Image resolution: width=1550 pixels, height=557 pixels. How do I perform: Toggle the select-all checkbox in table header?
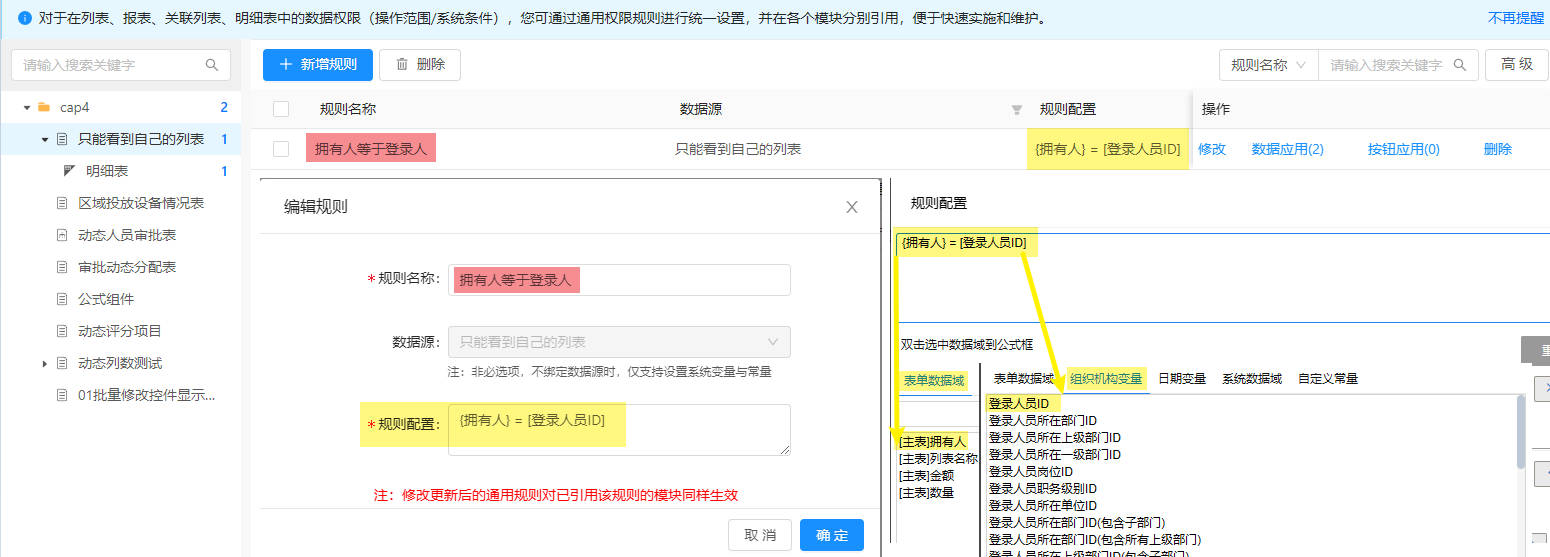pos(281,109)
